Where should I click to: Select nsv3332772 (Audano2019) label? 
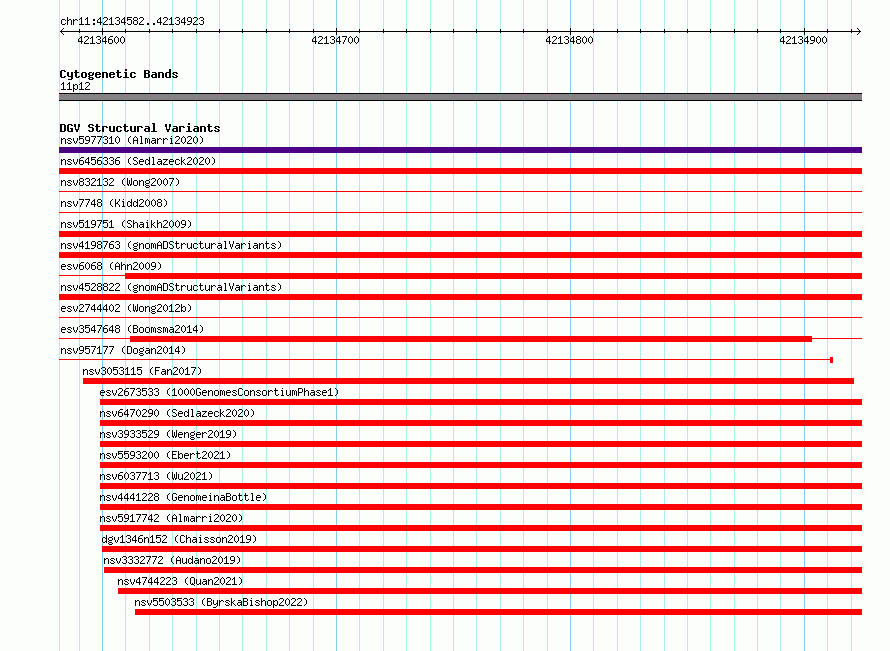point(172,560)
